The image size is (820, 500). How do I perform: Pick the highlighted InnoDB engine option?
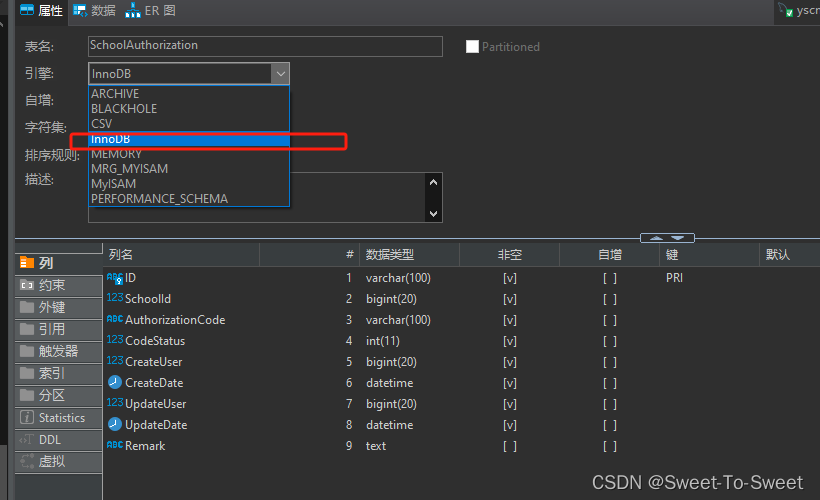pos(189,139)
